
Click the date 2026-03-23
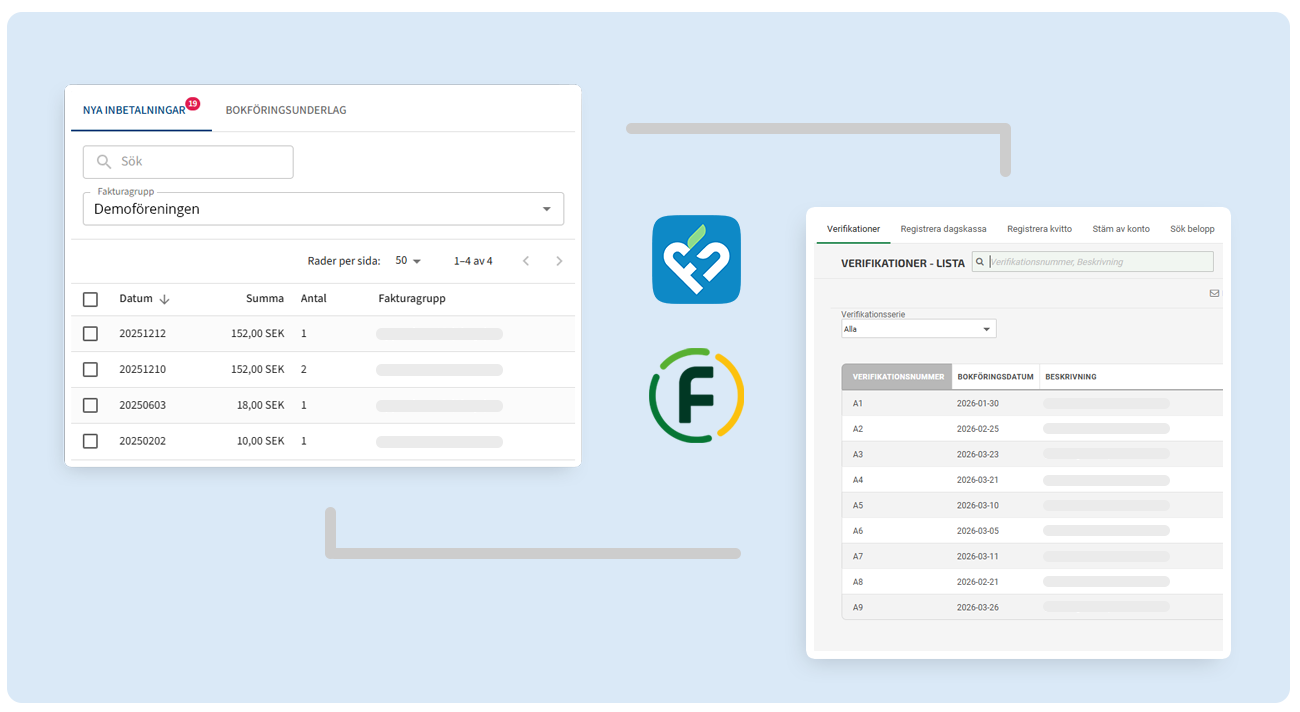pos(978,454)
